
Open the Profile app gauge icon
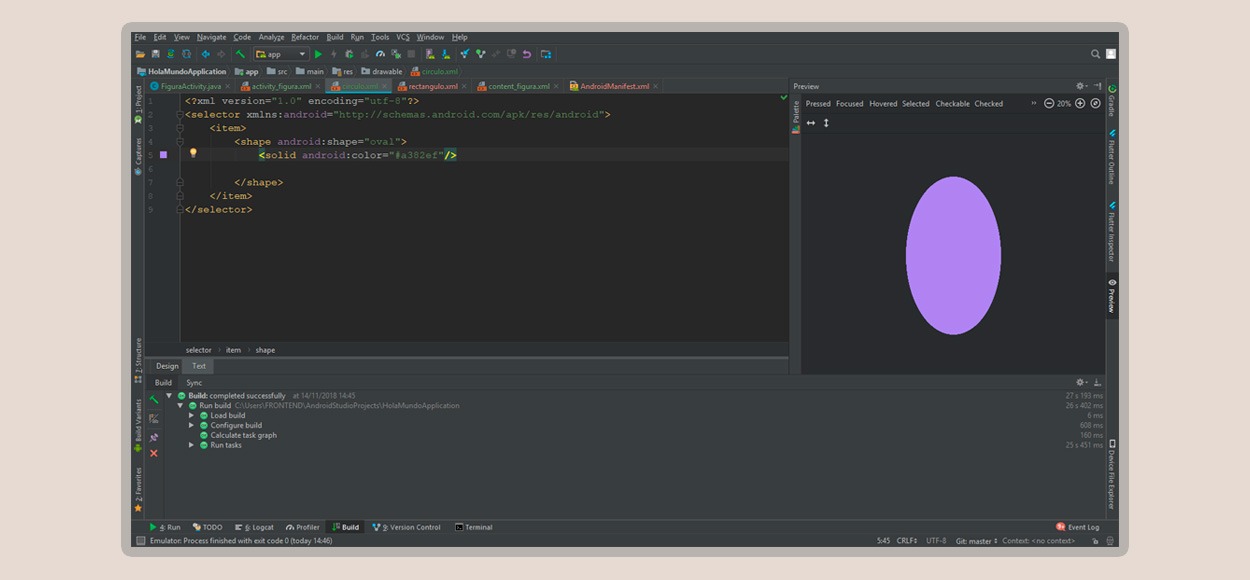(380, 54)
